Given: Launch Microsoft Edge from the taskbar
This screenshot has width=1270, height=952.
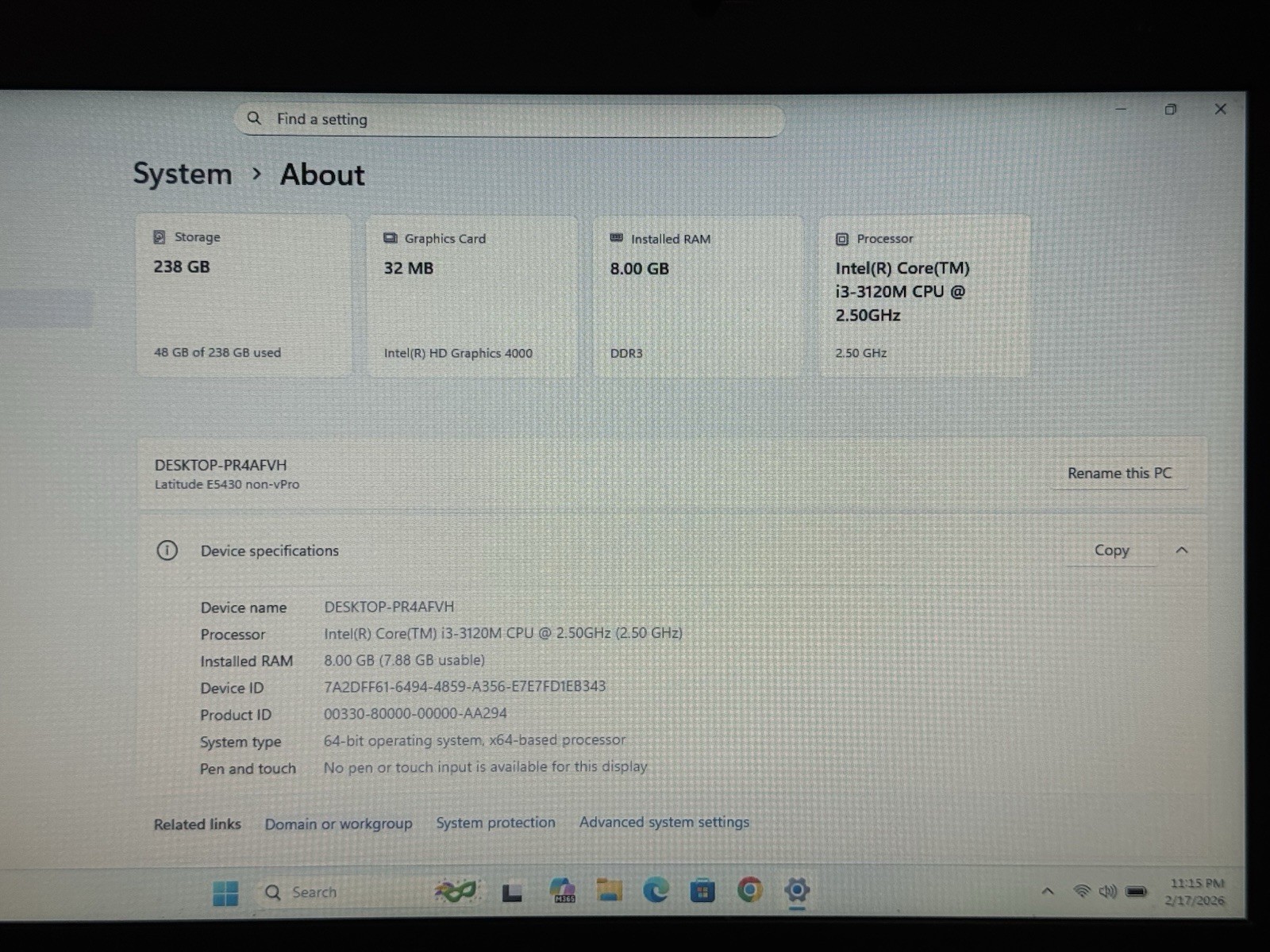Looking at the screenshot, I should (x=656, y=890).
